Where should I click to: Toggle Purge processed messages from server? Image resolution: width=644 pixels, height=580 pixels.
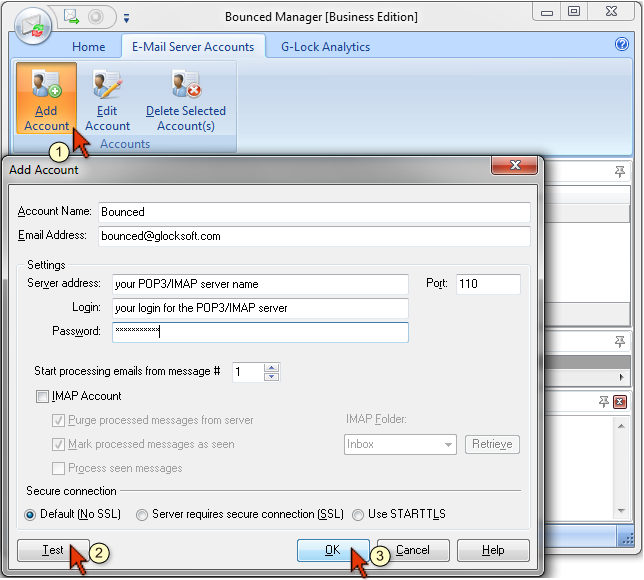click(58, 420)
